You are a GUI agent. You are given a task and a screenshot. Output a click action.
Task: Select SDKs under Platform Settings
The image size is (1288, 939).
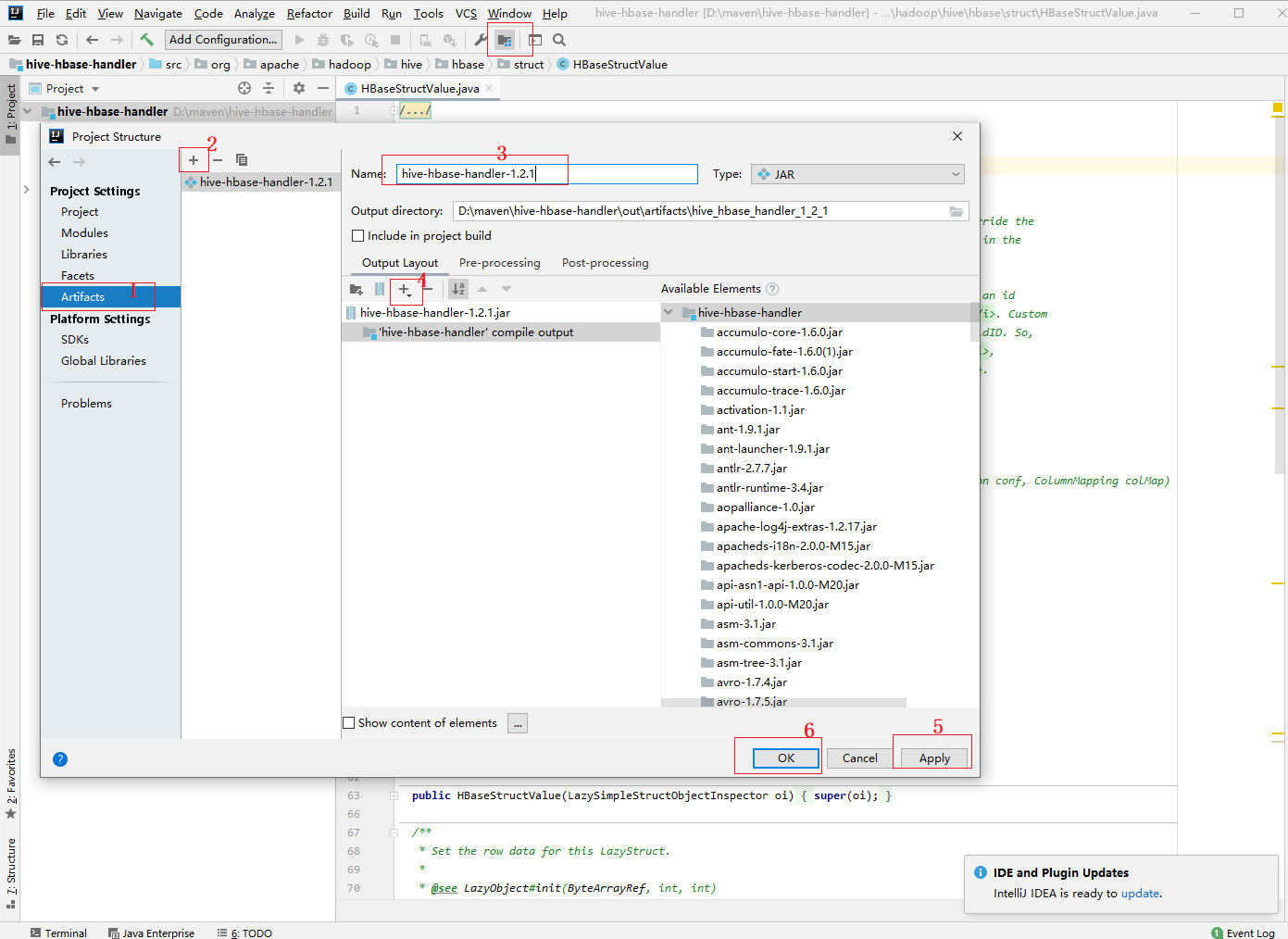coord(75,340)
